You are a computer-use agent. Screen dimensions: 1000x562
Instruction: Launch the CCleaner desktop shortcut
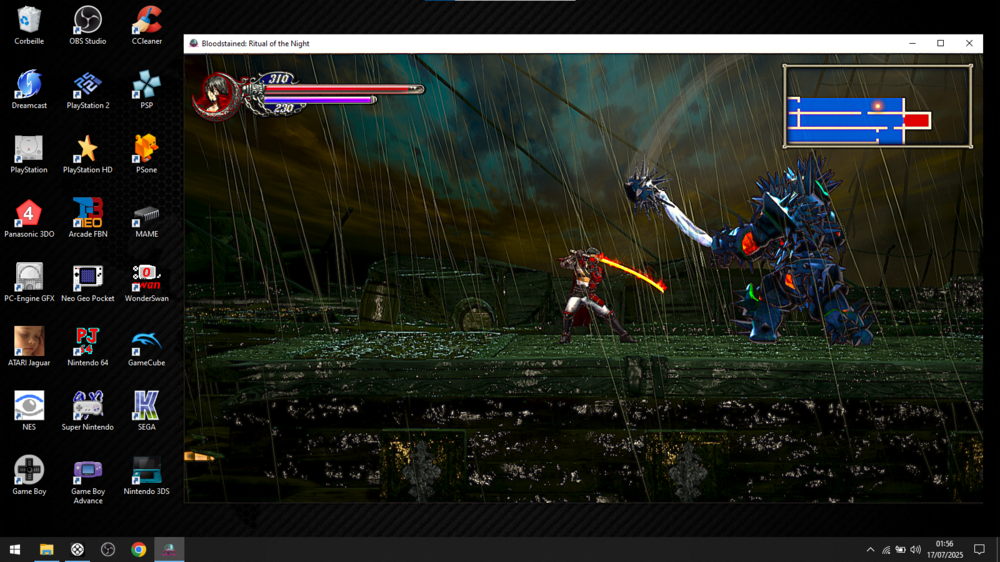click(146, 21)
